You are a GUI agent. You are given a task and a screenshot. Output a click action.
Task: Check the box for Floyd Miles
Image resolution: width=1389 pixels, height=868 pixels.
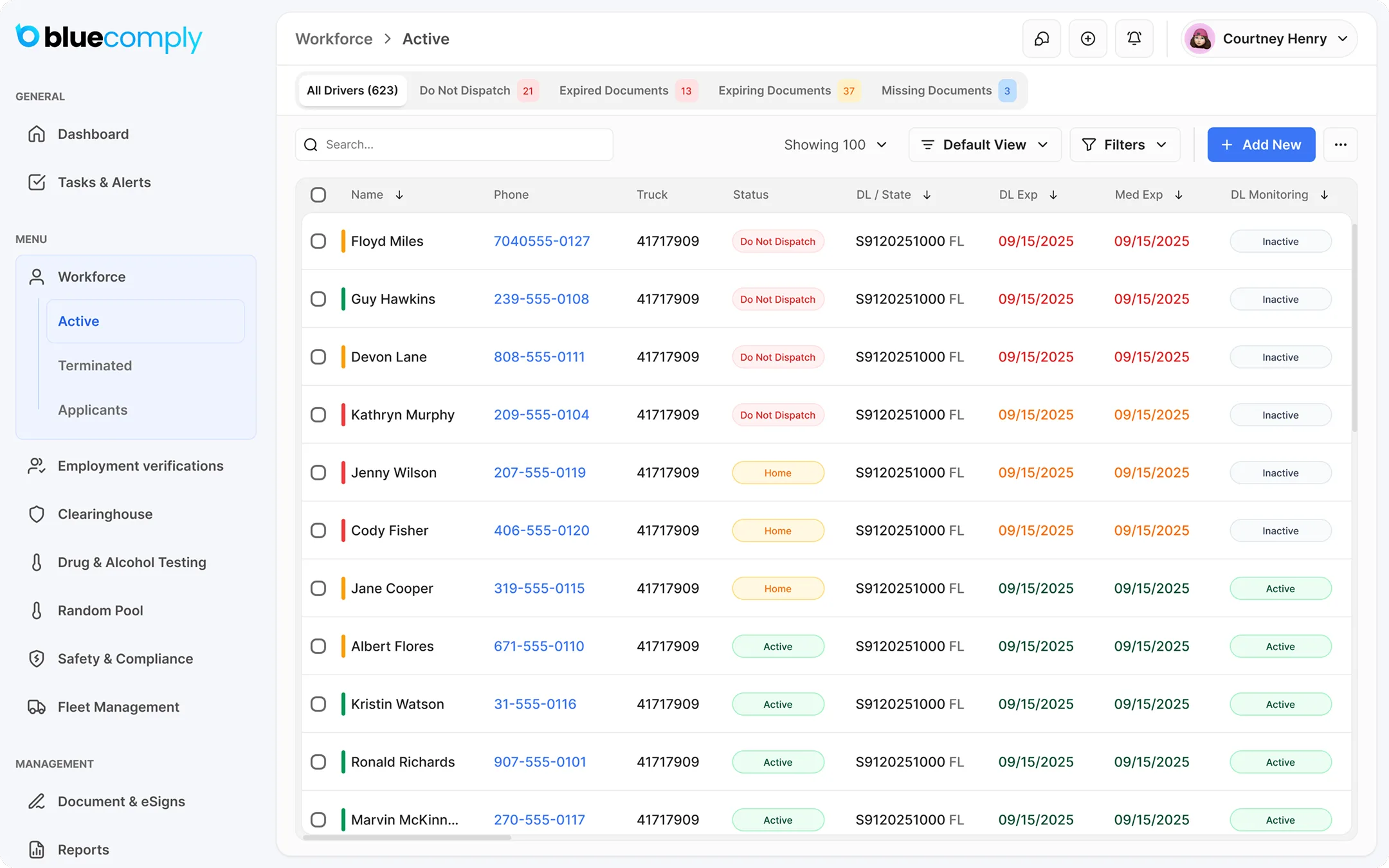[x=318, y=241]
